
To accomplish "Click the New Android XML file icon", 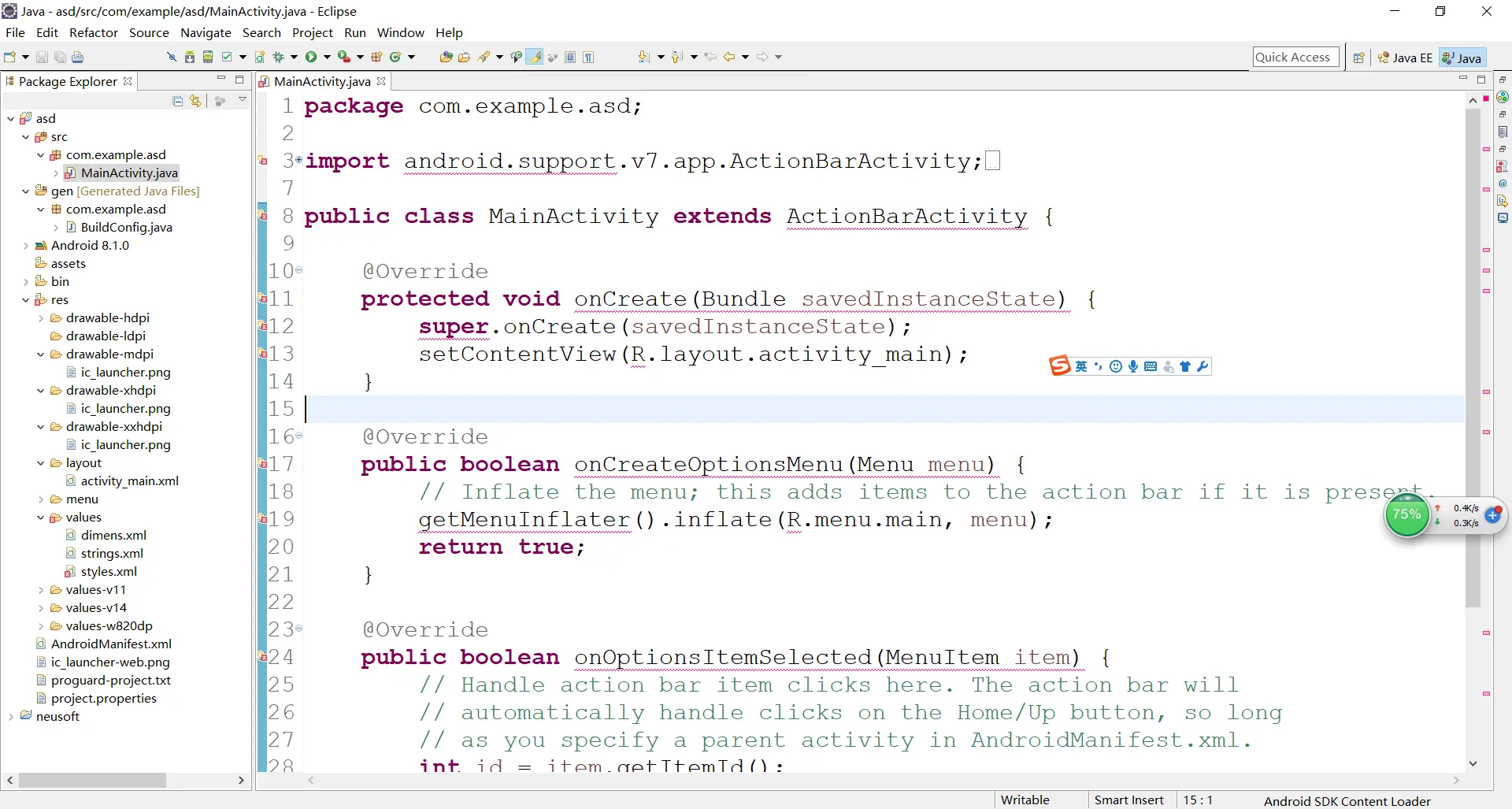I will click(x=260, y=57).
